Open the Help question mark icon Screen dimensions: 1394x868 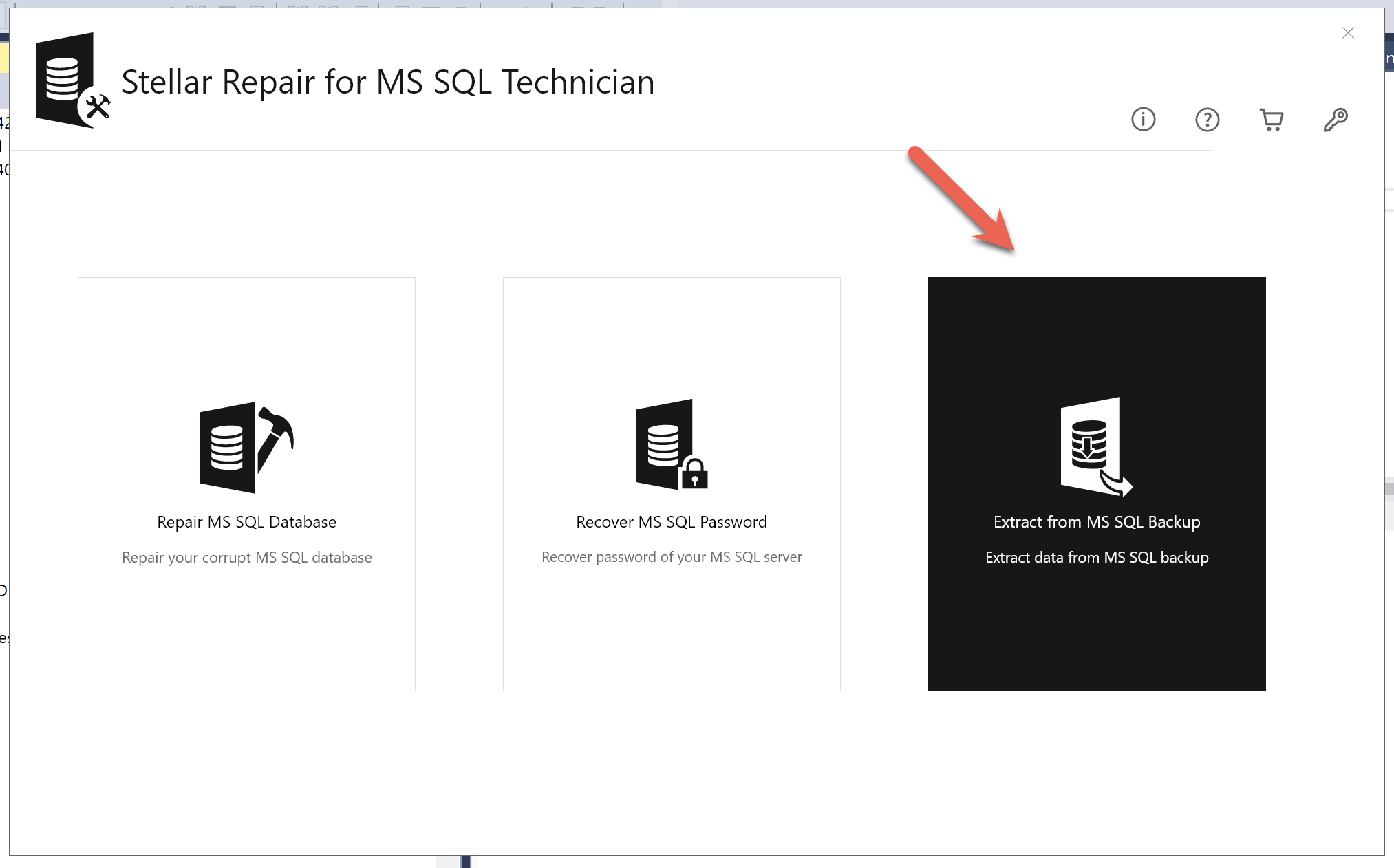click(1207, 120)
